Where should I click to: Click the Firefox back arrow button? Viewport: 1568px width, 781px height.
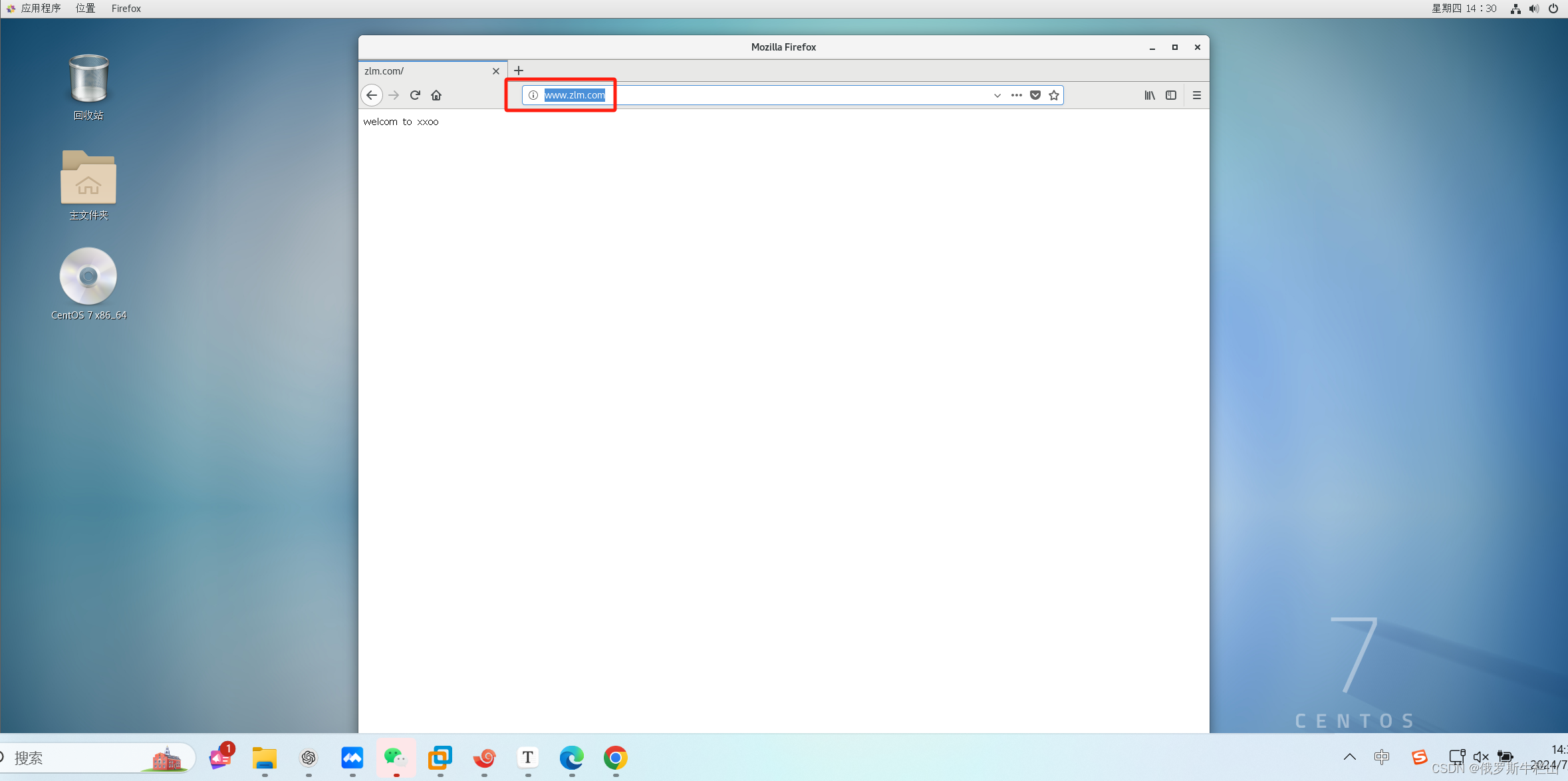tap(372, 95)
